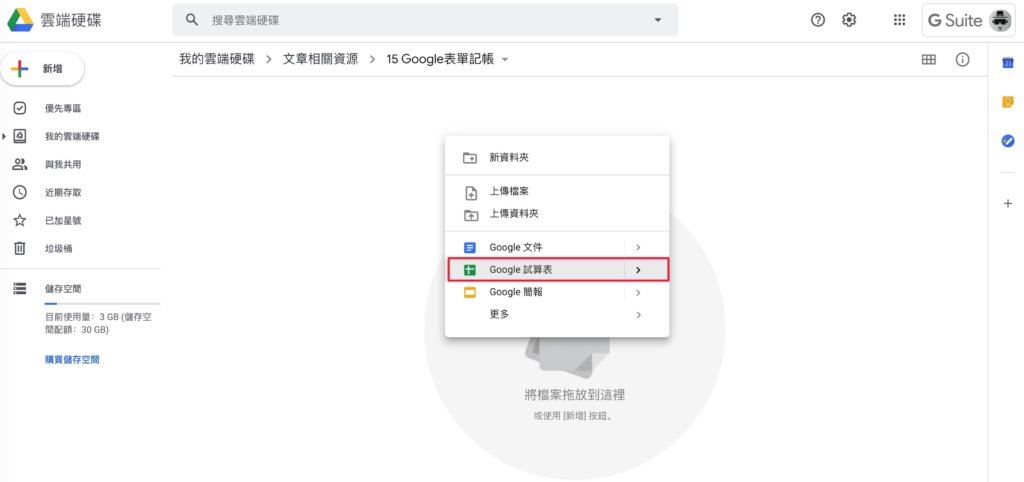Image resolution: width=1024 pixels, height=482 pixels.
Task: Click the upload folder icon
Action: [470, 215]
